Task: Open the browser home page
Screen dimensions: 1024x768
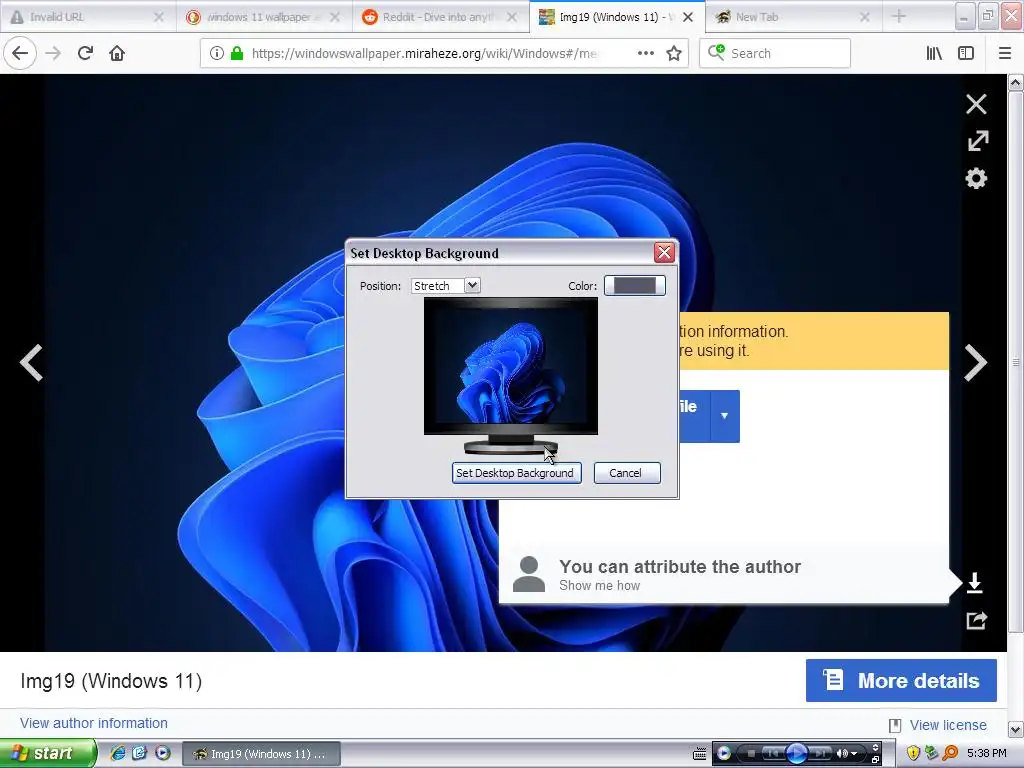Action: (117, 53)
